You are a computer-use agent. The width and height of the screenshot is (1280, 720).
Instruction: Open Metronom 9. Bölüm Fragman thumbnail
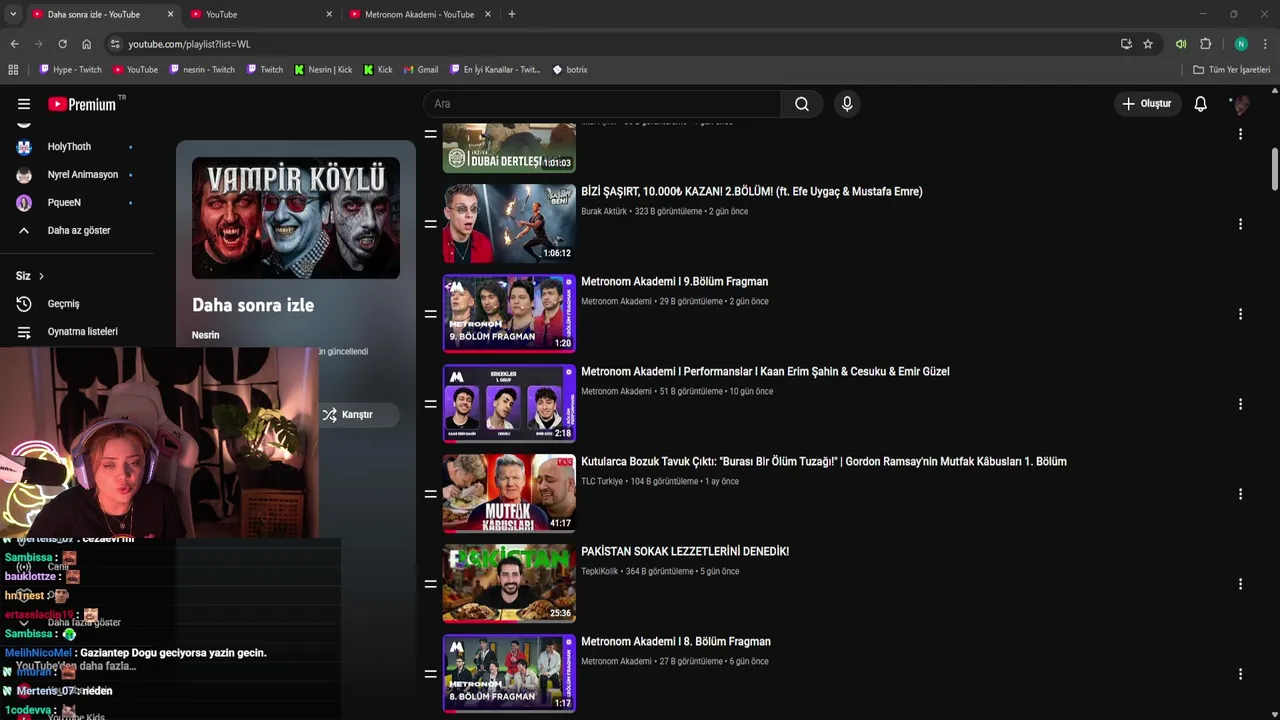tap(509, 314)
